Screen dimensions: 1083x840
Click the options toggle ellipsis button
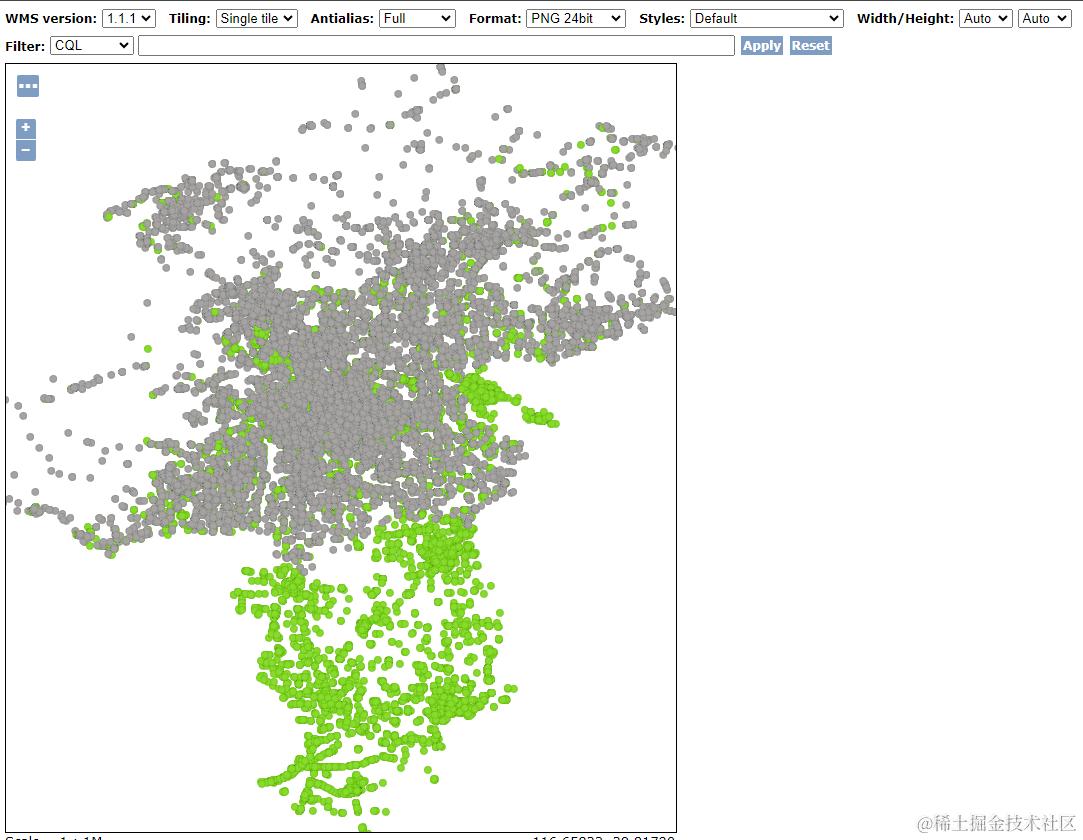click(x=28, y=86)
